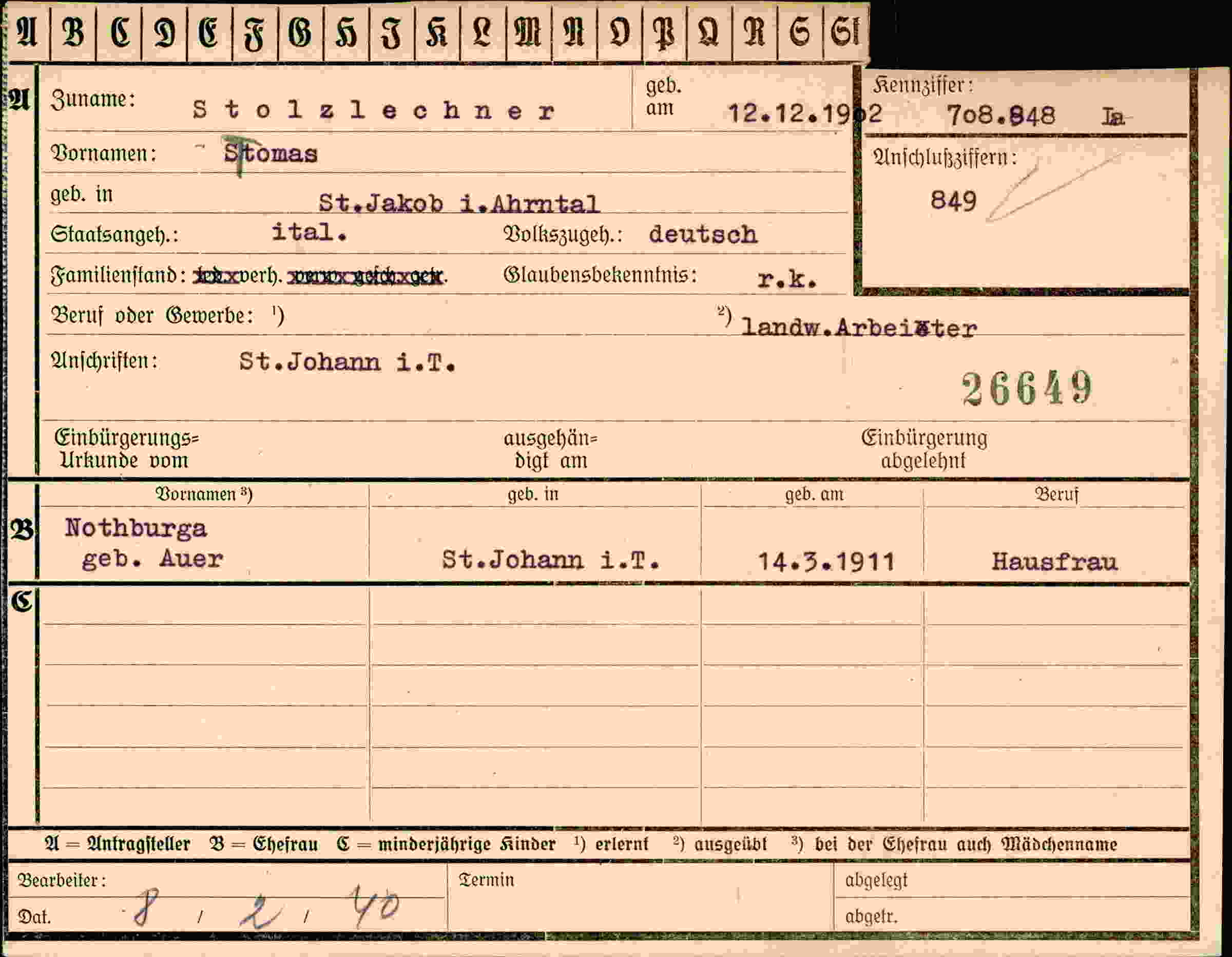
Task: Click the footnote '1) erlernt'
Action: (611, 844)
